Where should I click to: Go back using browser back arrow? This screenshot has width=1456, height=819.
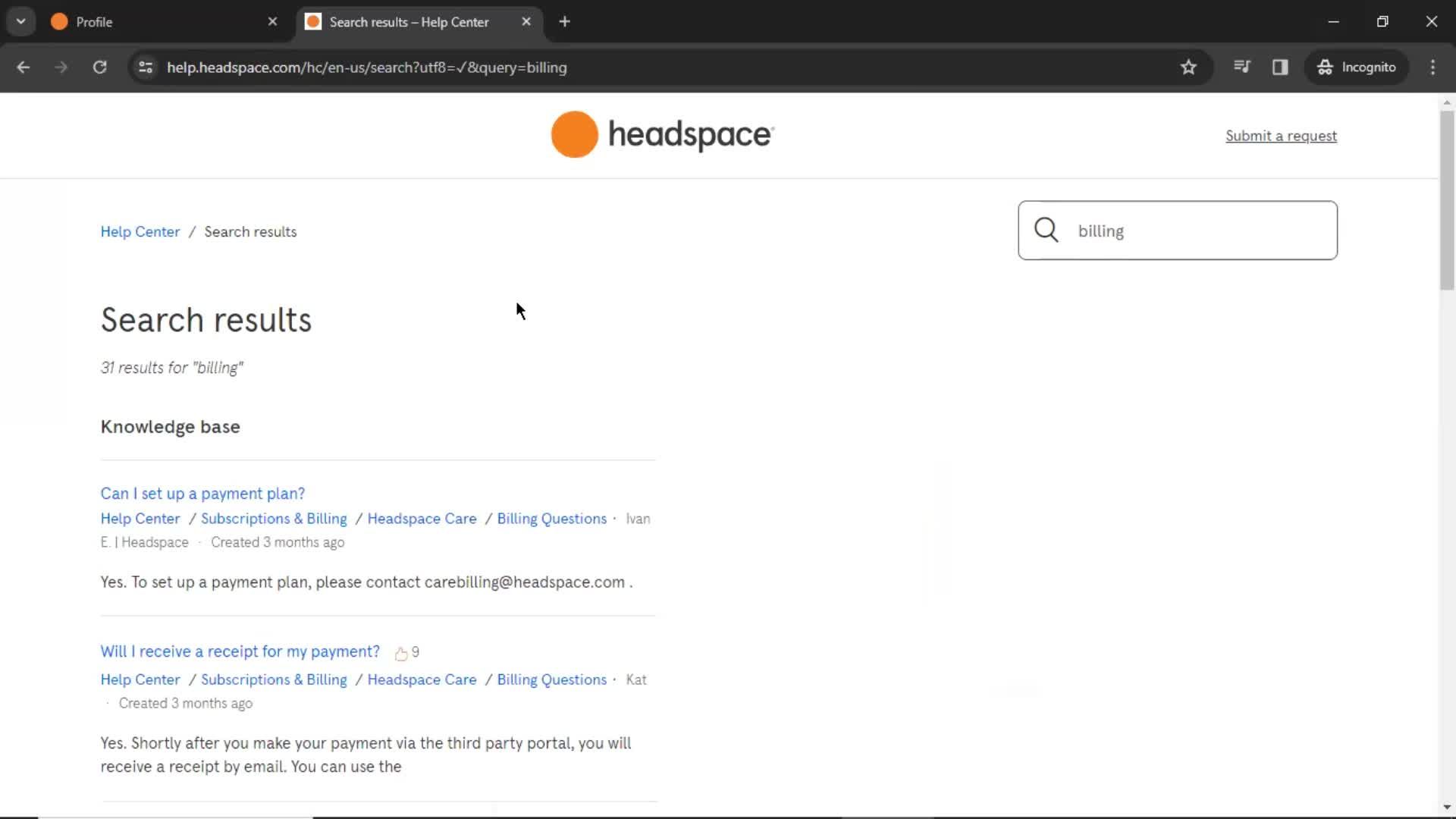coord(24,67)
